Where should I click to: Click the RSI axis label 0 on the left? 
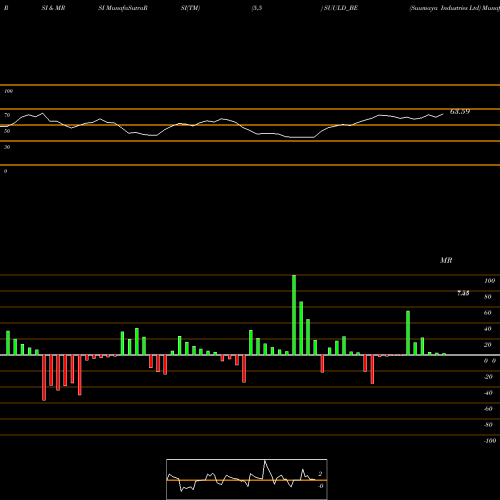5,171
